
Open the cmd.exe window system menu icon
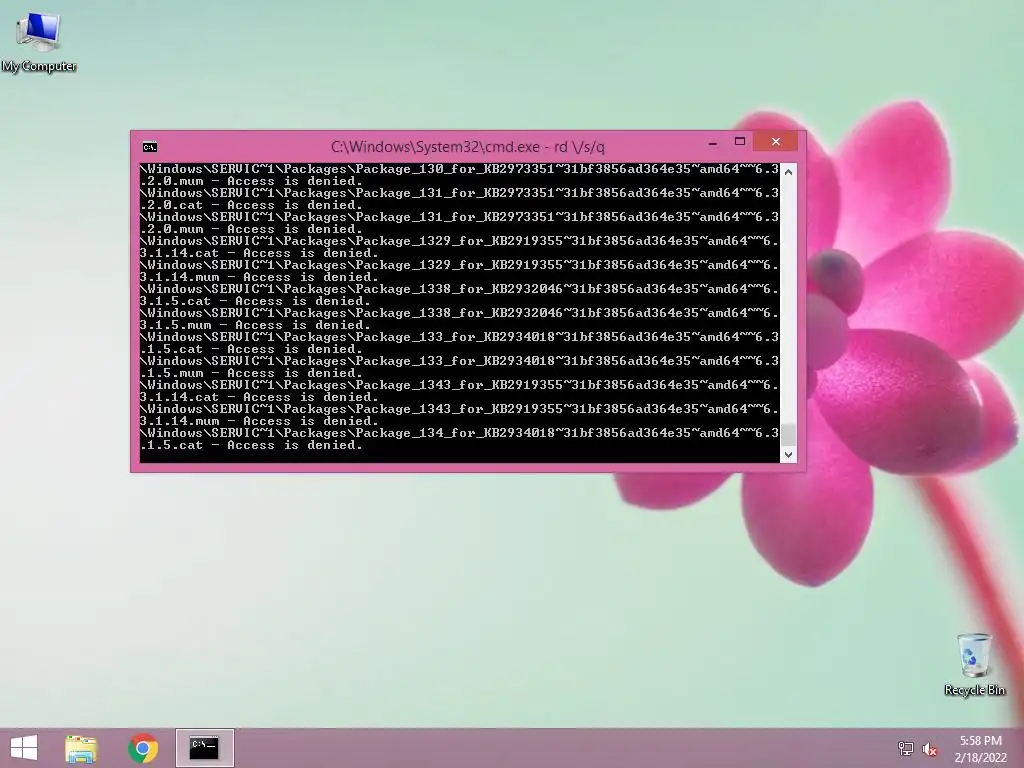150,147
